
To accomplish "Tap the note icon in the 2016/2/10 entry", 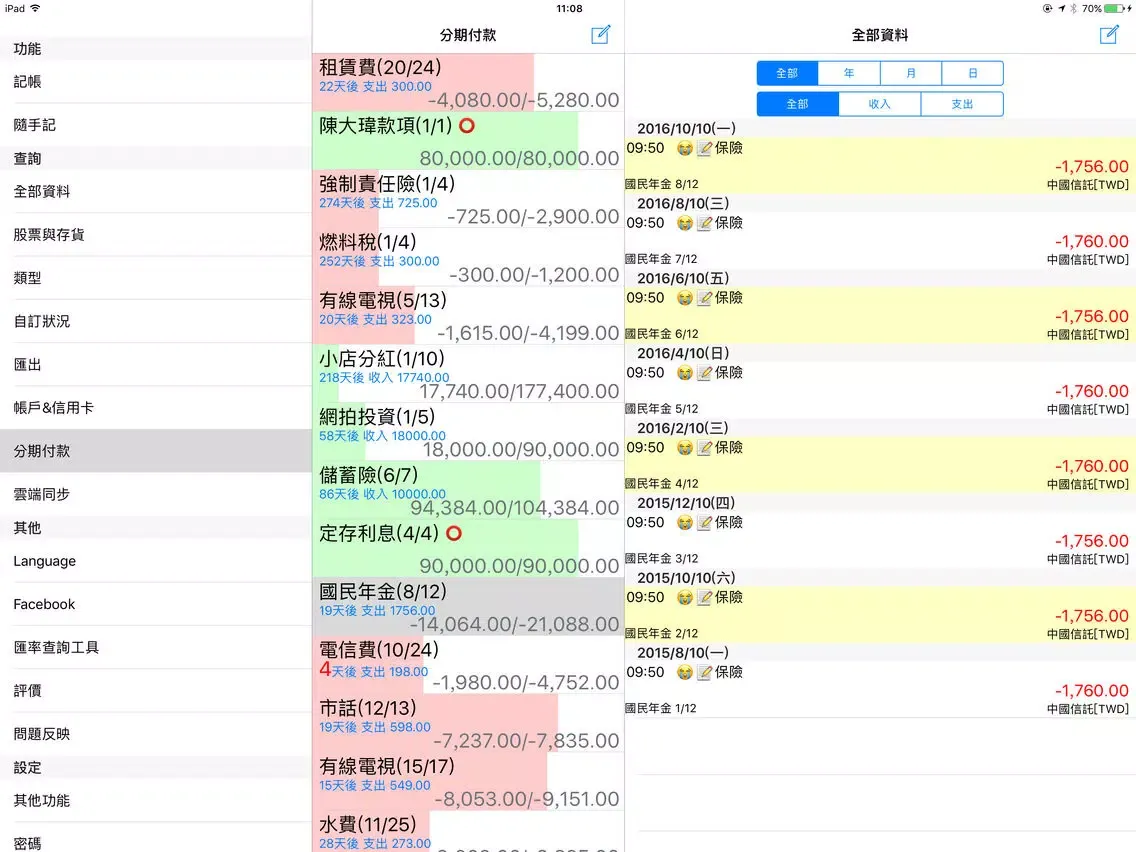I will [x=704, y=448].
